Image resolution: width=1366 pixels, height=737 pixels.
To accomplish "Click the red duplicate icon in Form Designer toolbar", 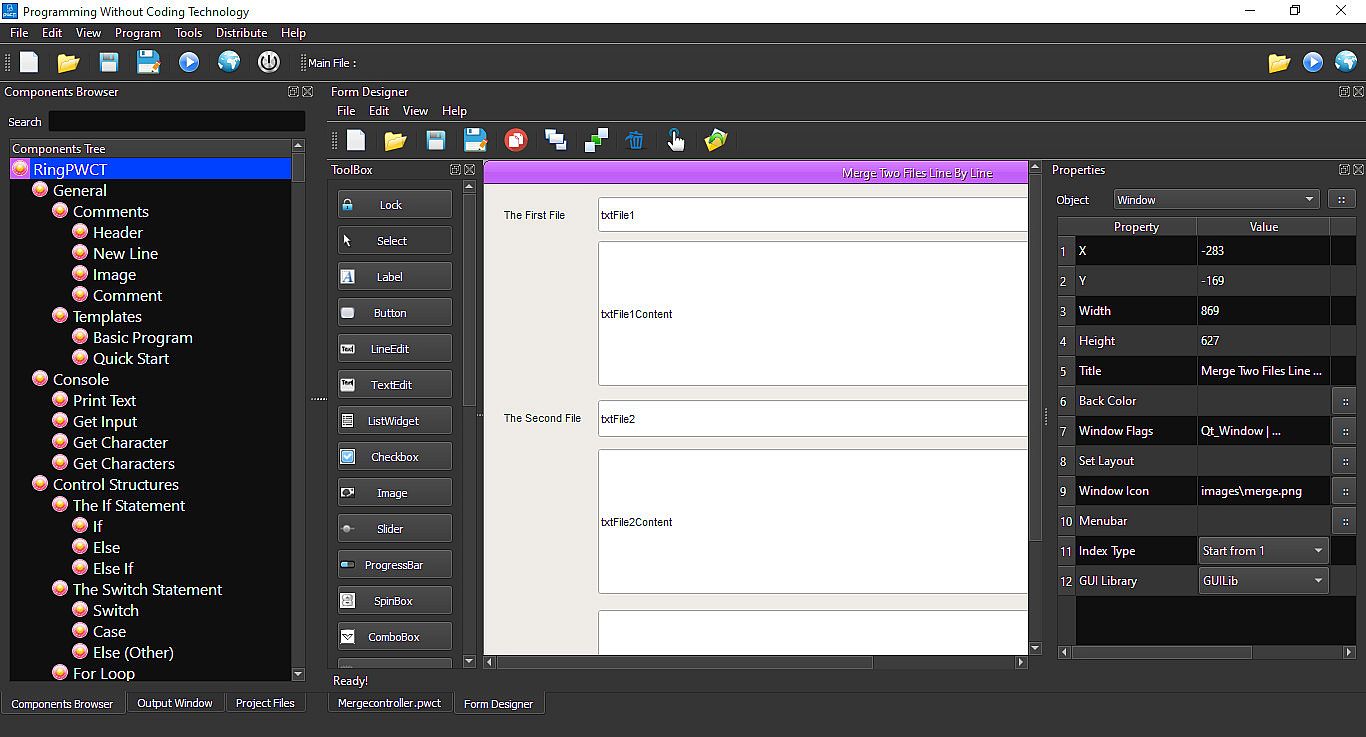I will (x=516, y=140).
